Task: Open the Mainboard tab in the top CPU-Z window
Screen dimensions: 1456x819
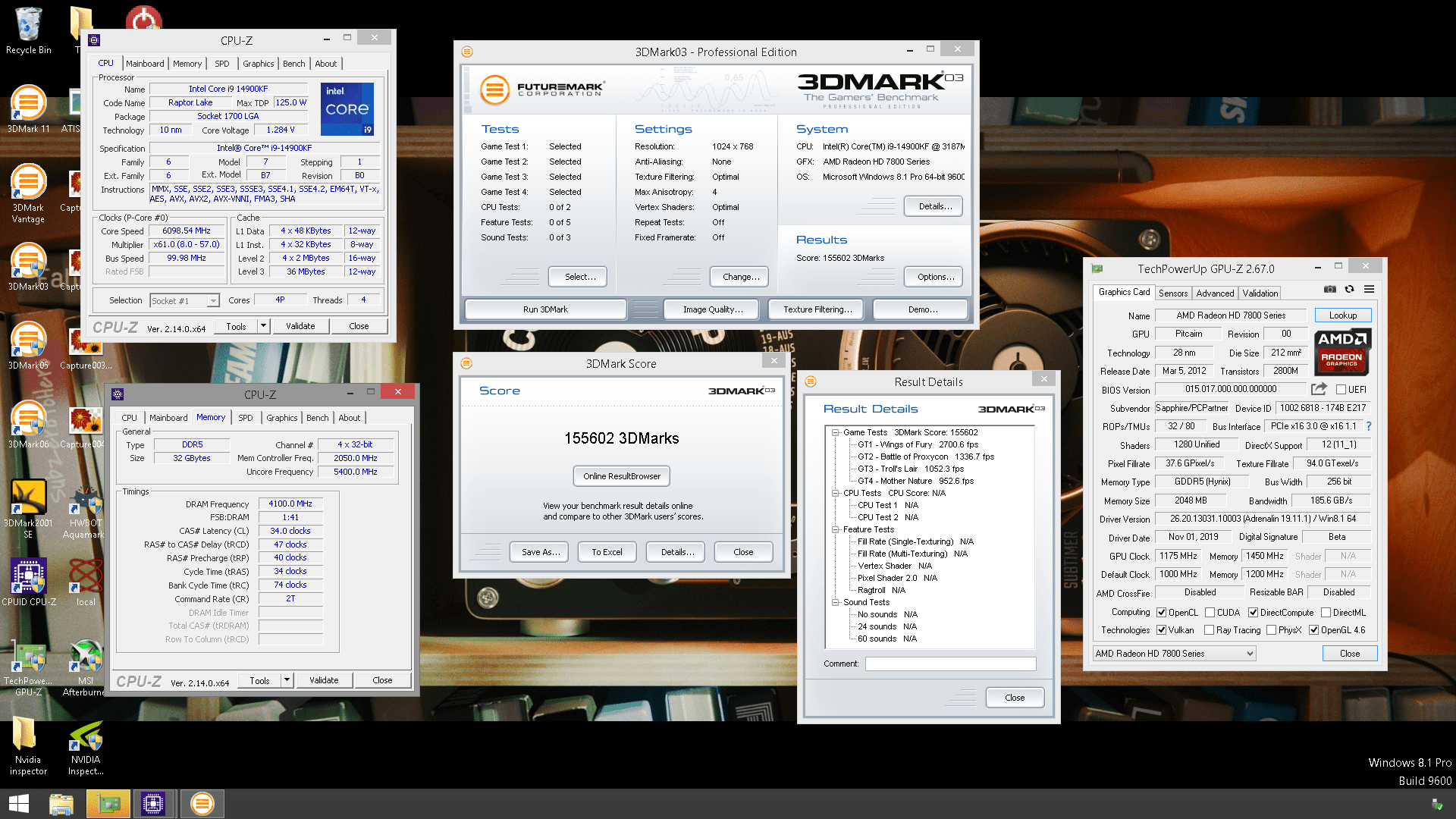Action: (x=145, y=64)
